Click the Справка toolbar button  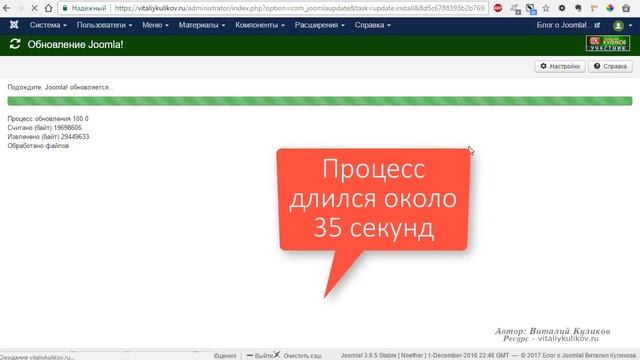(x=610, y=66)
